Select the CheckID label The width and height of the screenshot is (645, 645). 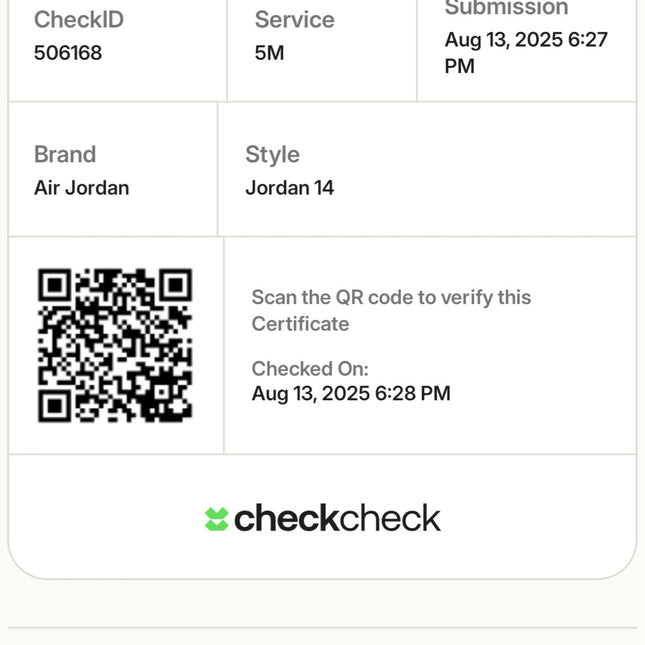pos(79,20)
